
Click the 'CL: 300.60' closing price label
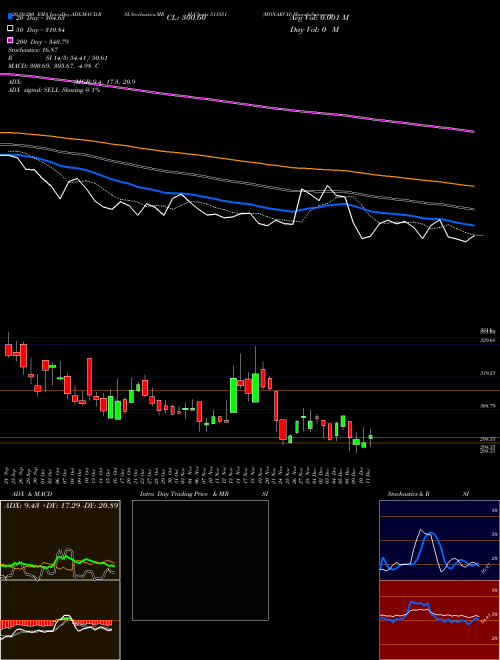(186, 18)
